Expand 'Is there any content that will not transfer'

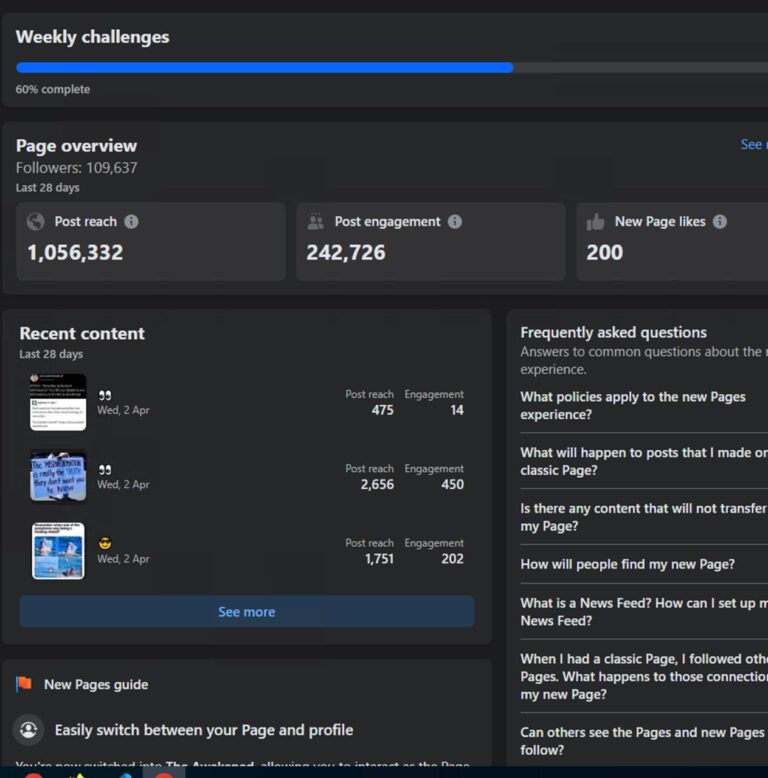(x=640, y=517)
